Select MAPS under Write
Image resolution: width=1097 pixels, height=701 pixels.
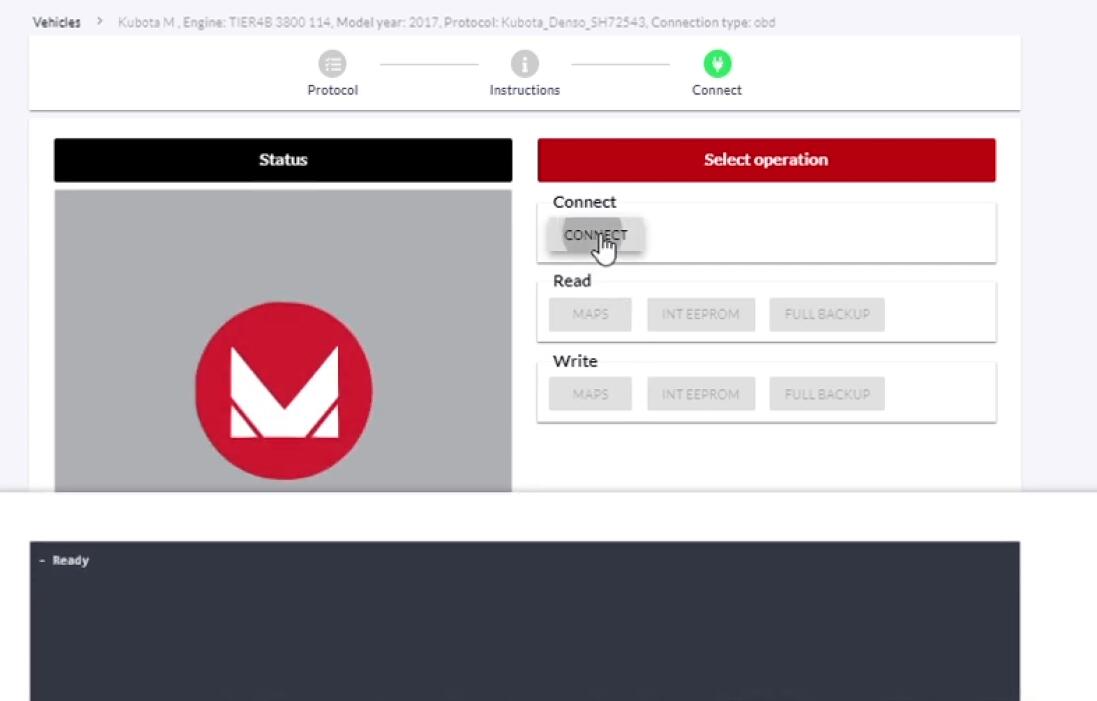[x=590, y=394]
